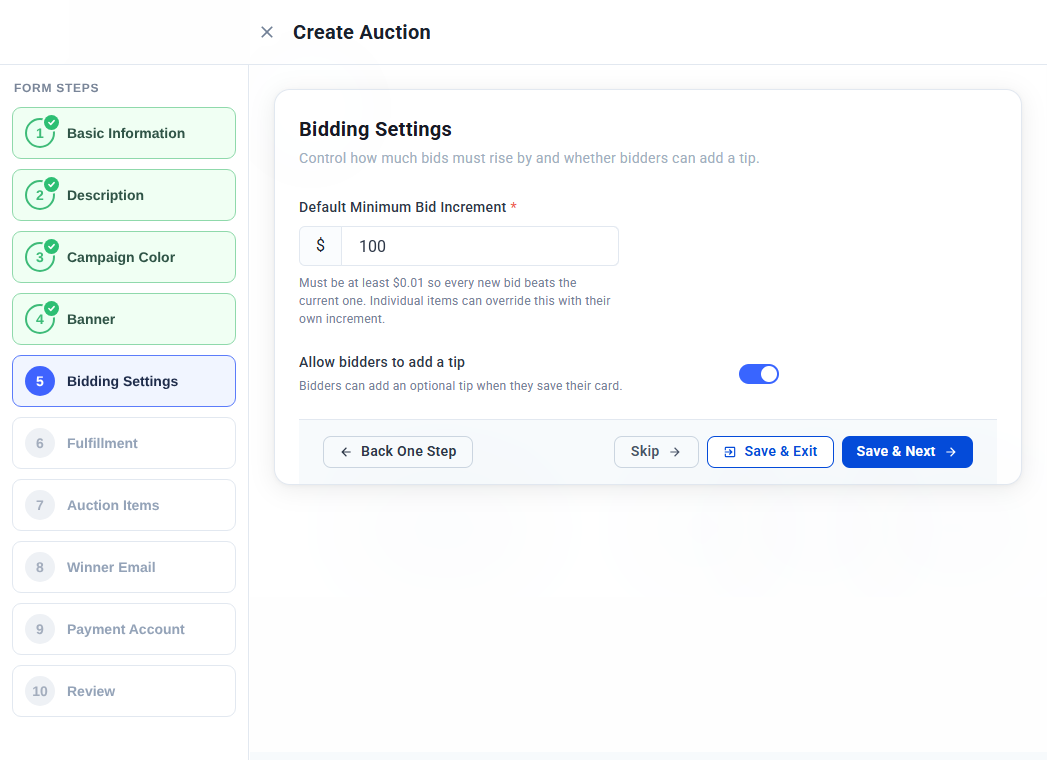The width and height of the screenshot is (1047, 760).
Task: Click the dollar sign prefix
Action: [x=321, y=246]
